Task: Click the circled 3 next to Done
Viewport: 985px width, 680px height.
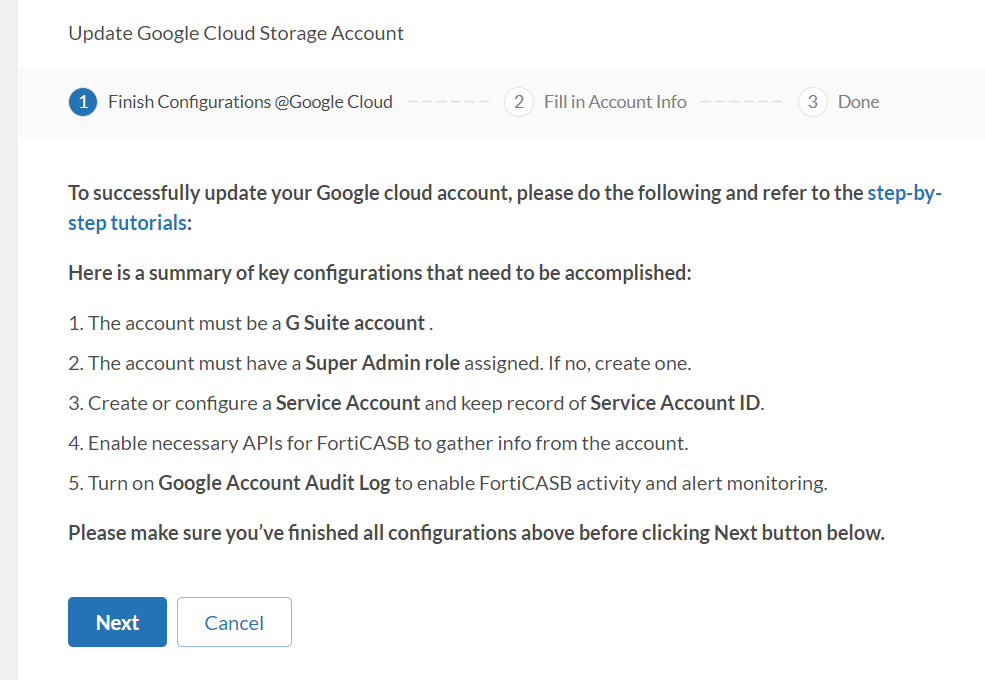Action: pos(812,101)
